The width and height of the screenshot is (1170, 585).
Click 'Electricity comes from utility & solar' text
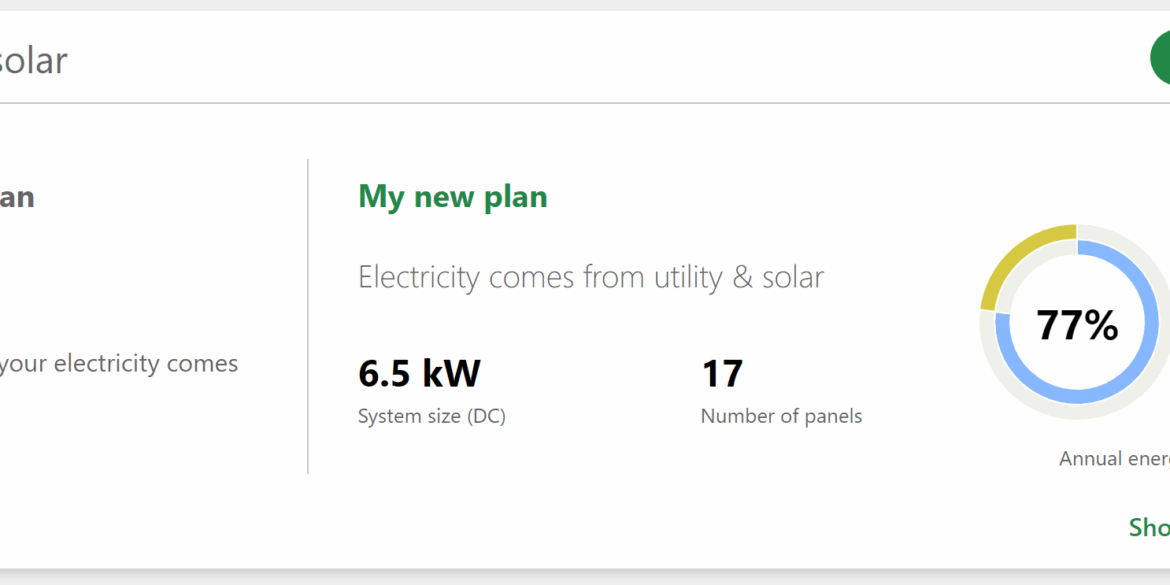click(591, 278)
